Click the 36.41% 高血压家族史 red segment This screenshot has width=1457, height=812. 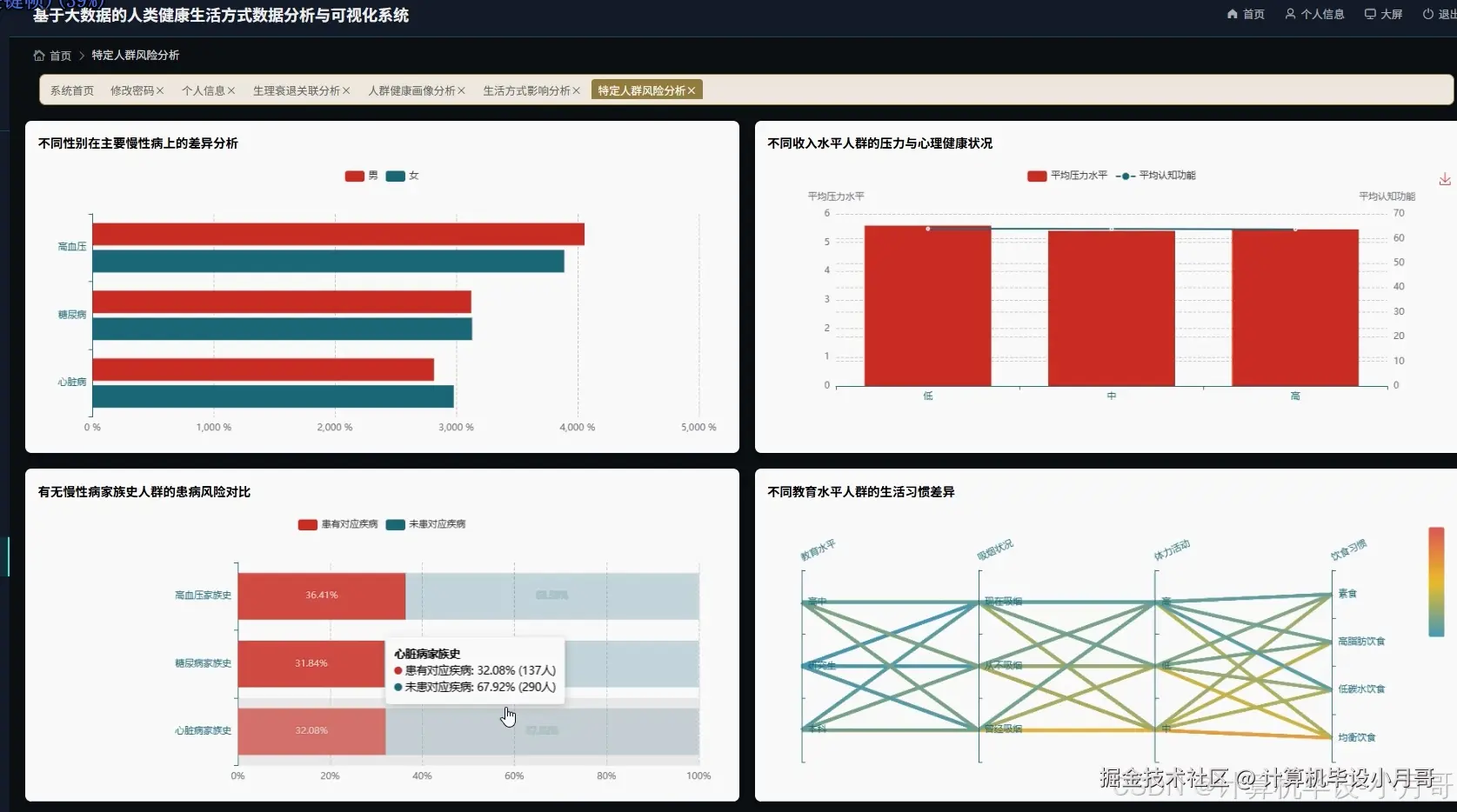(x=322, y=596)
